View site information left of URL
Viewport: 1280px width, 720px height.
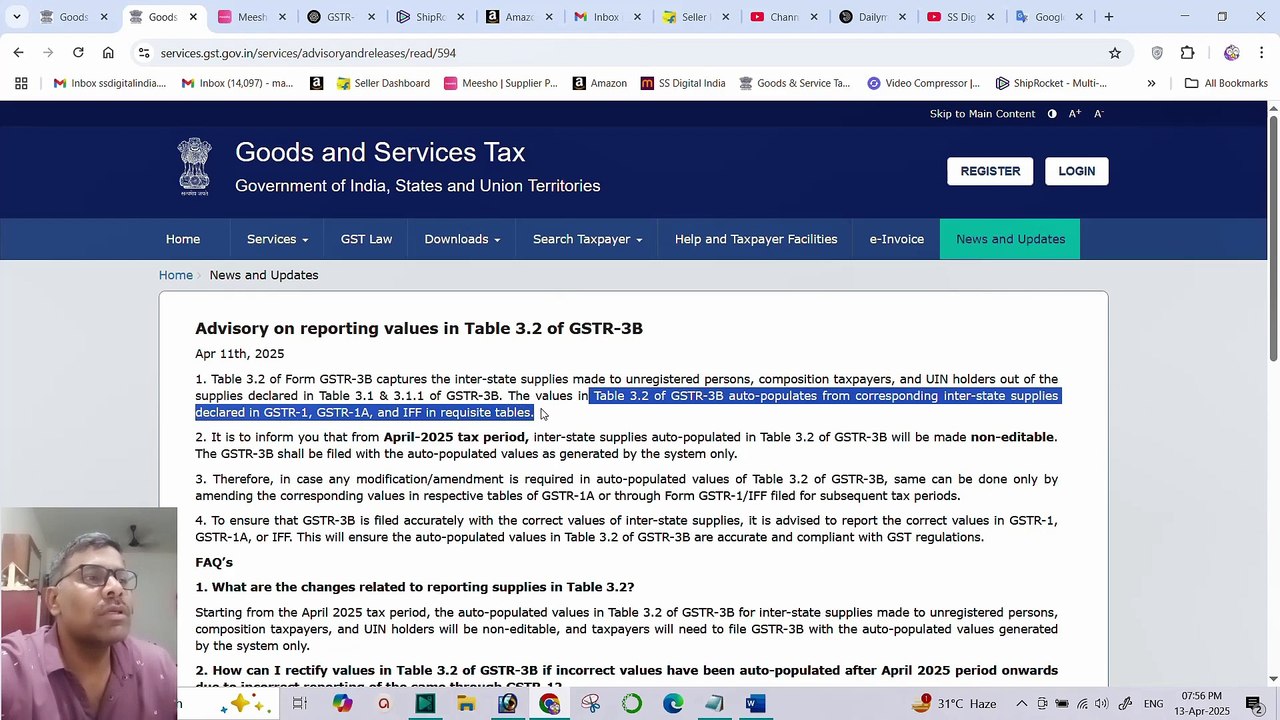144,53
